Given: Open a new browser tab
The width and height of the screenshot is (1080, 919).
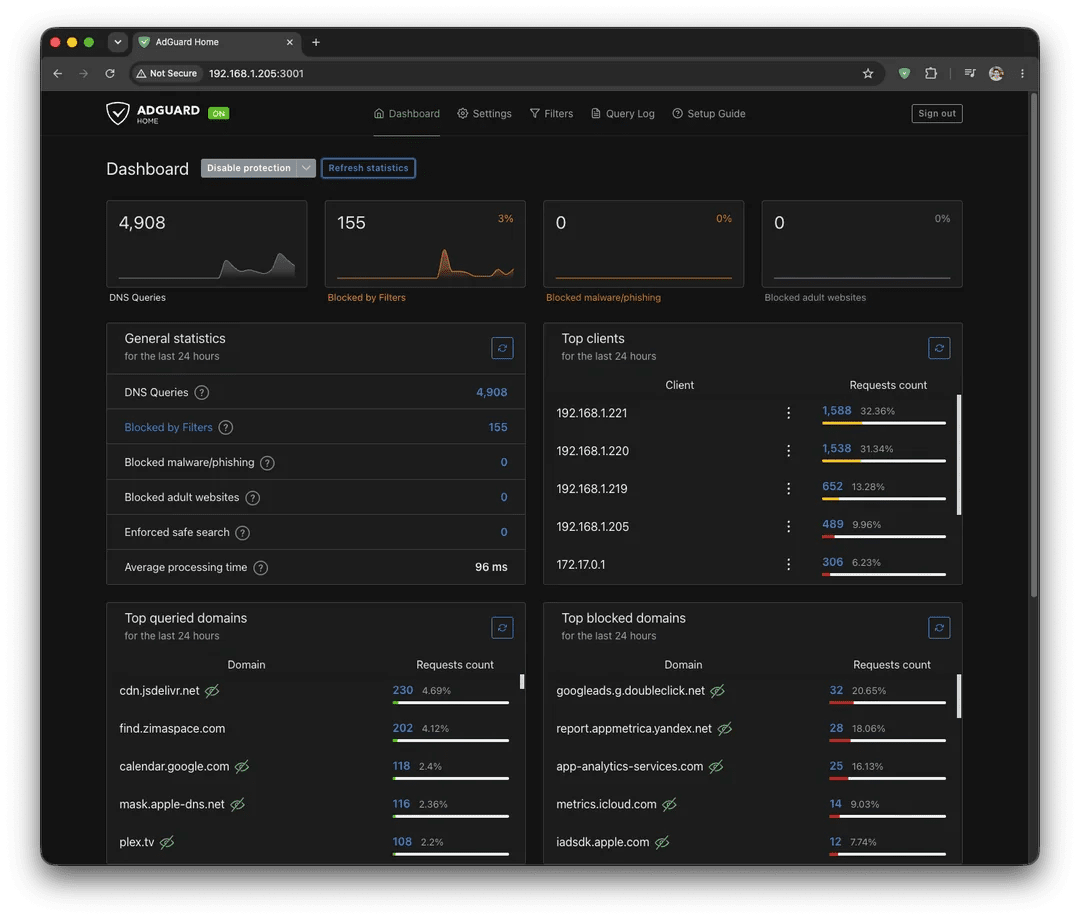Looking at the screenshot, I should click(315, 42).
